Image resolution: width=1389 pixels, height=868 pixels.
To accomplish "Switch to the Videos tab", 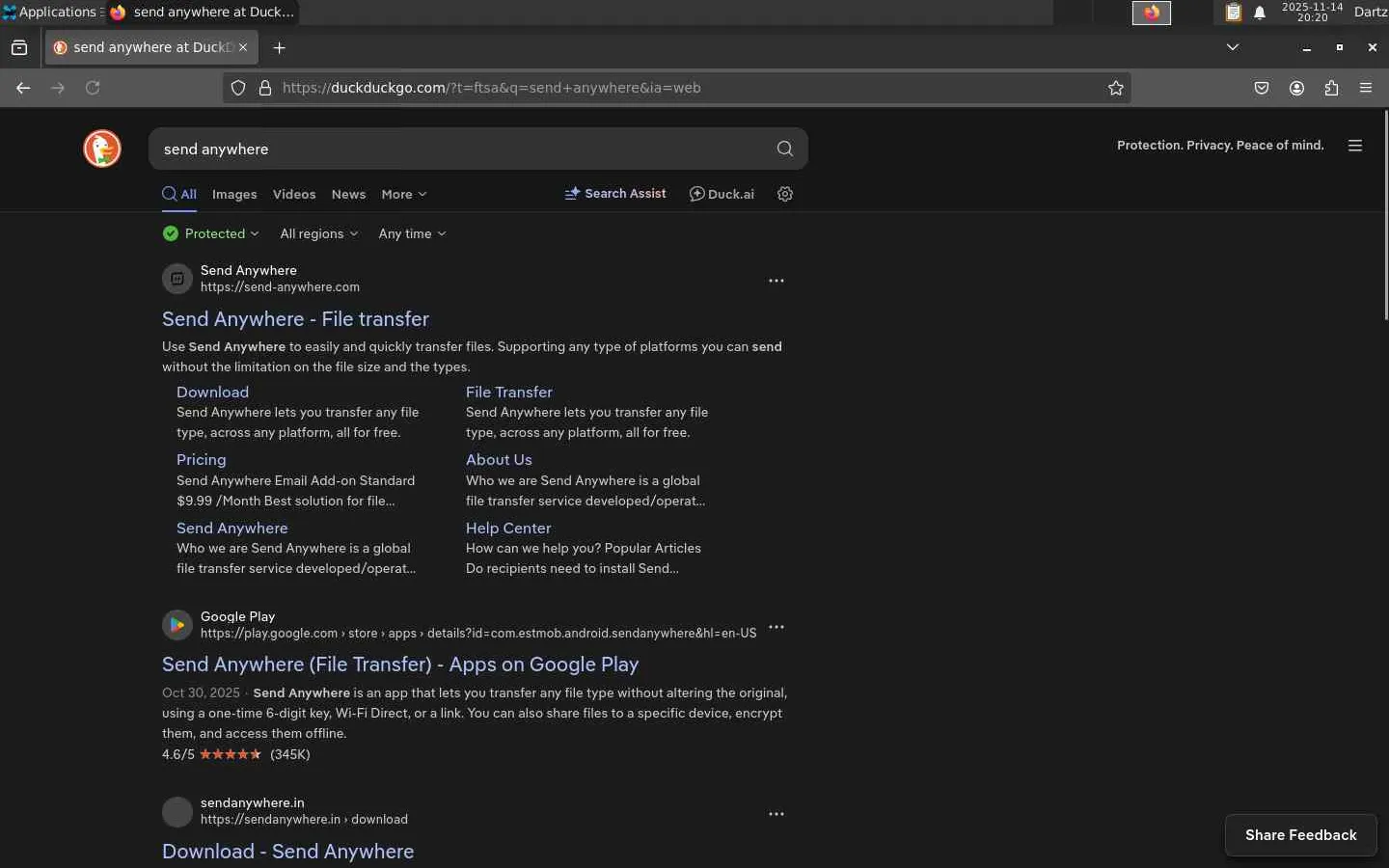I will (294, 194).
